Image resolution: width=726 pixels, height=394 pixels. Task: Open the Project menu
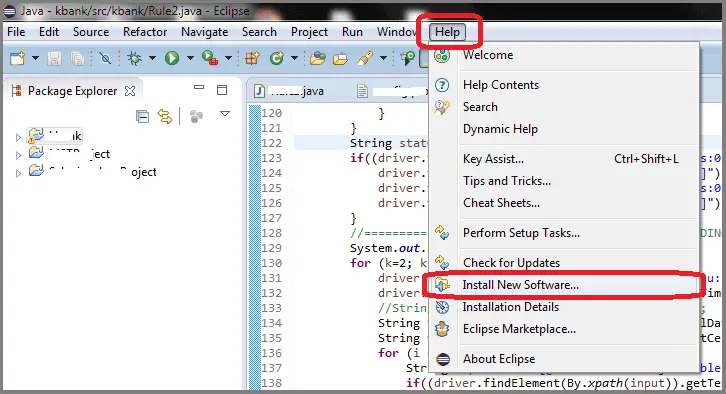[309, 32]
